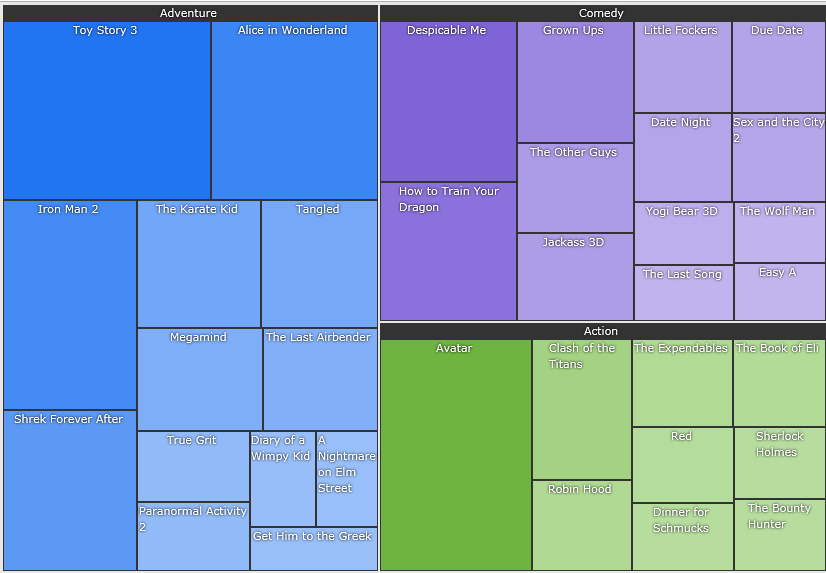Click Shrek Forever After tile

click(x=70, y=490)
